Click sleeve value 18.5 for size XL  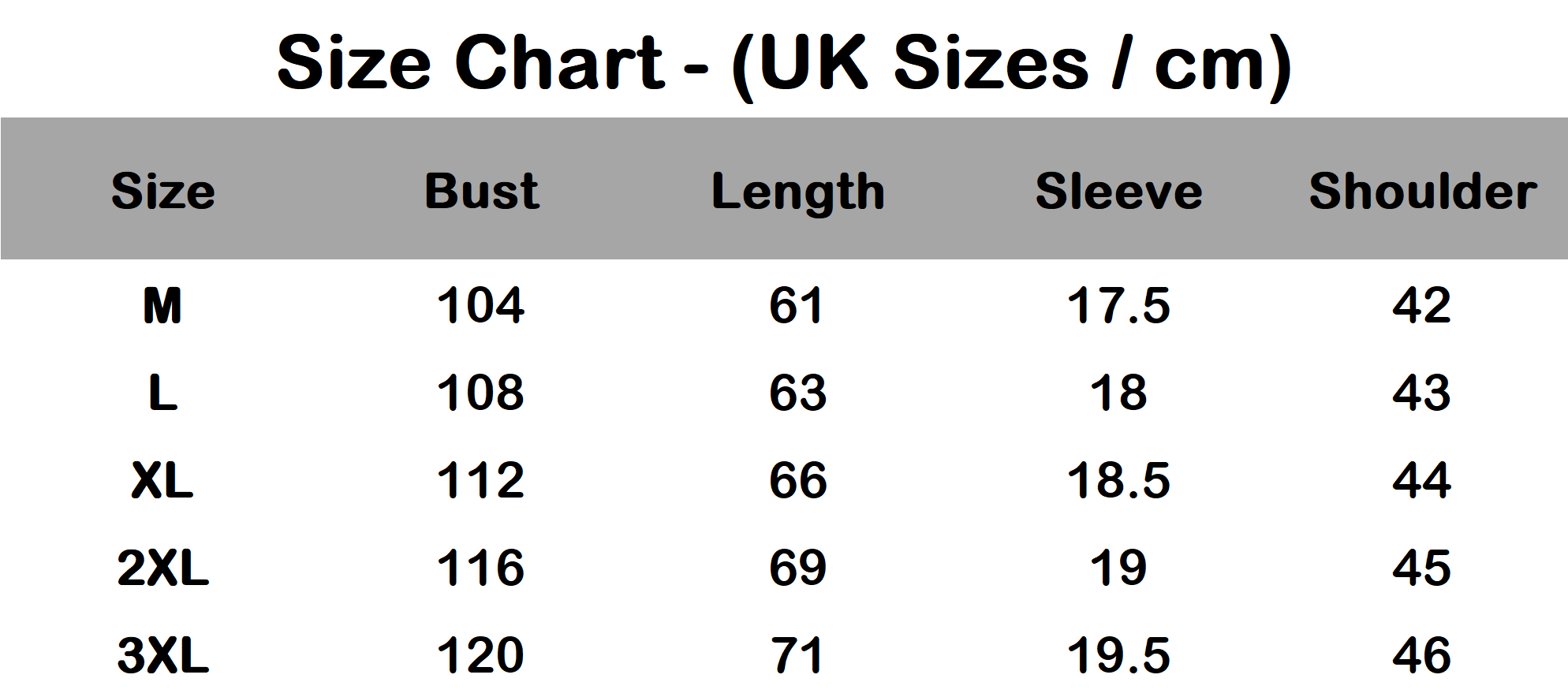pos(1118,480)
